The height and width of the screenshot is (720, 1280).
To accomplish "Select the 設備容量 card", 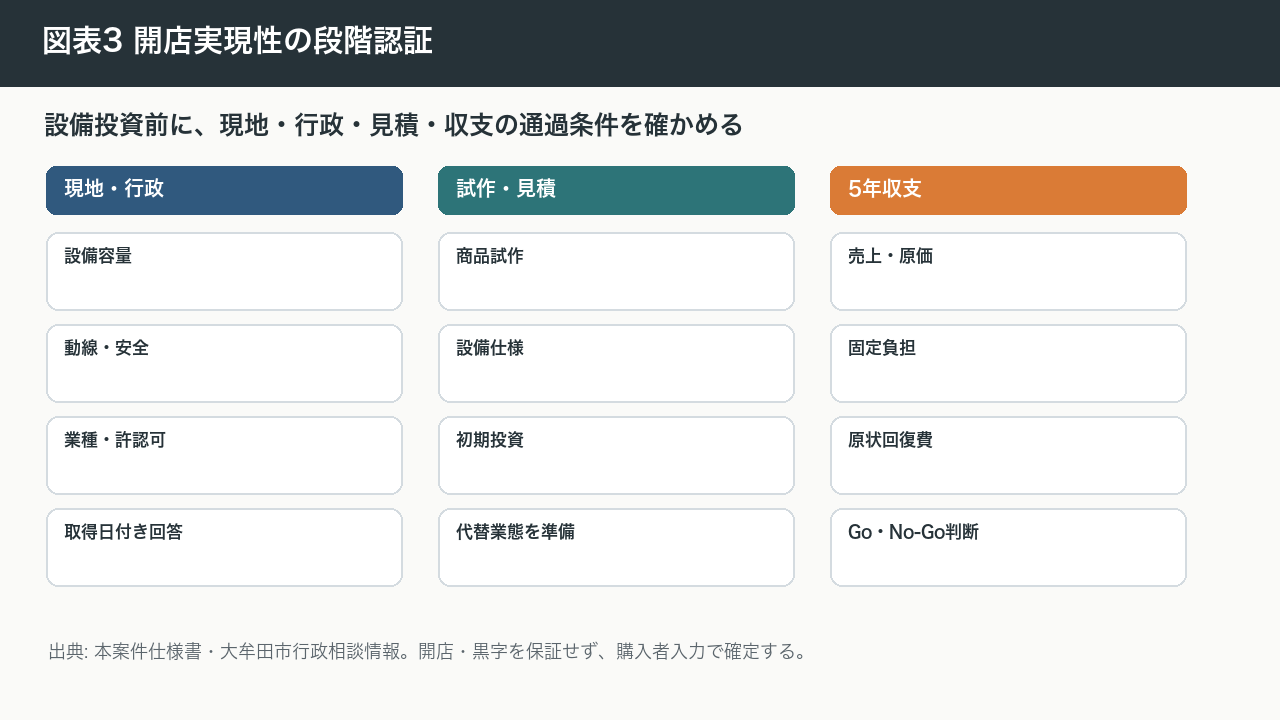I will pos(224,272).
